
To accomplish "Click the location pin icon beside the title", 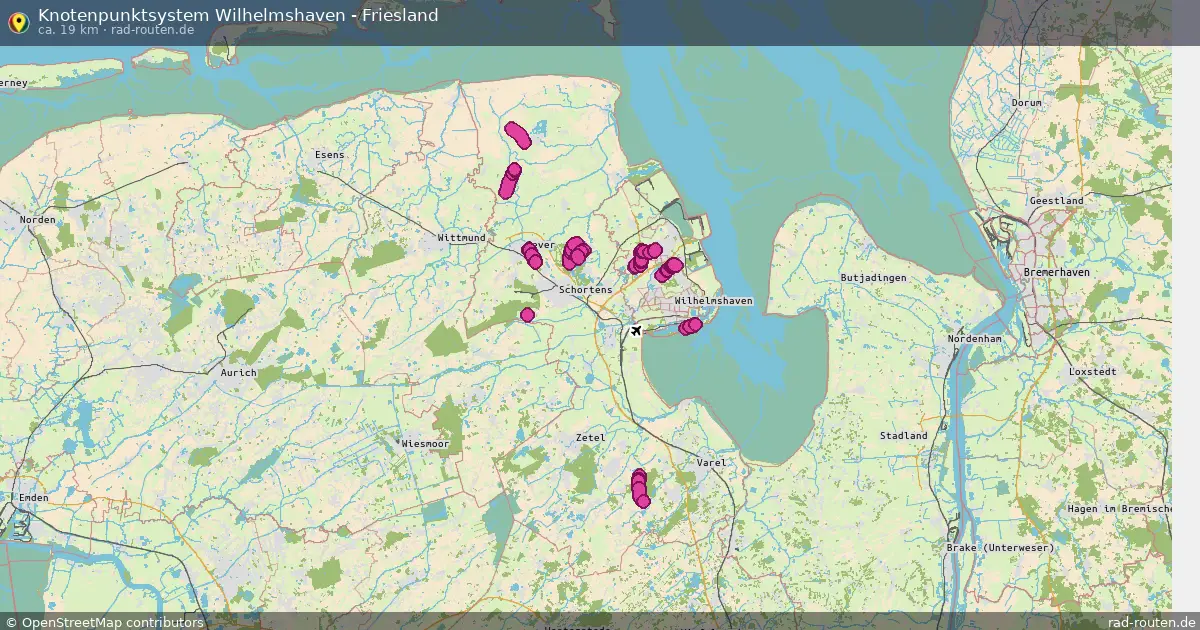I will pyautogui.click(x=17, y=22).
